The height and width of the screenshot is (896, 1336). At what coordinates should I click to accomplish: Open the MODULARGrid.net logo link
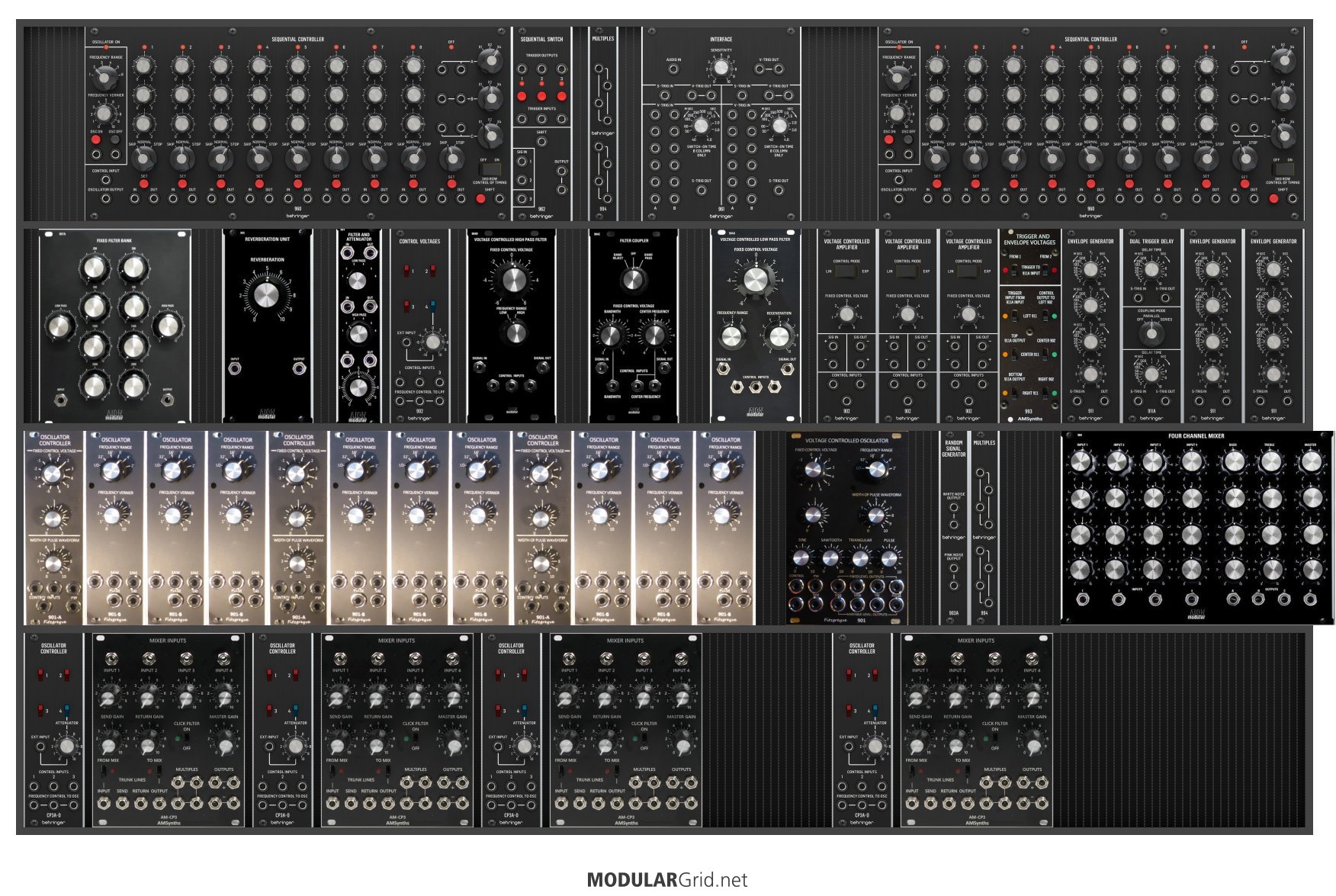[667, 880]
